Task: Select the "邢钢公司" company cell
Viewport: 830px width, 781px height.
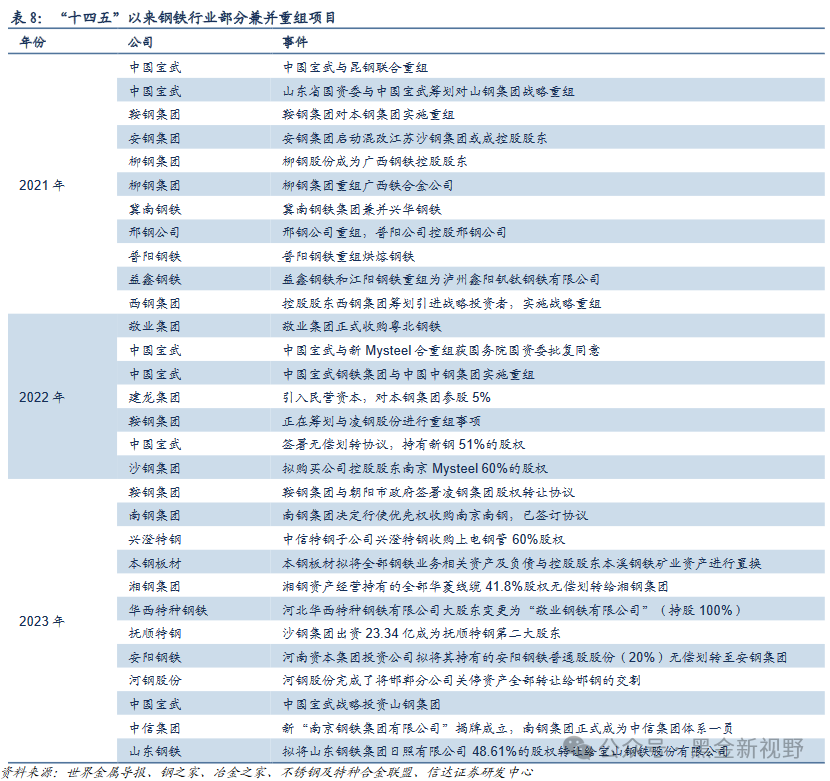Action: pyautogui.click(x=155, y=232)
